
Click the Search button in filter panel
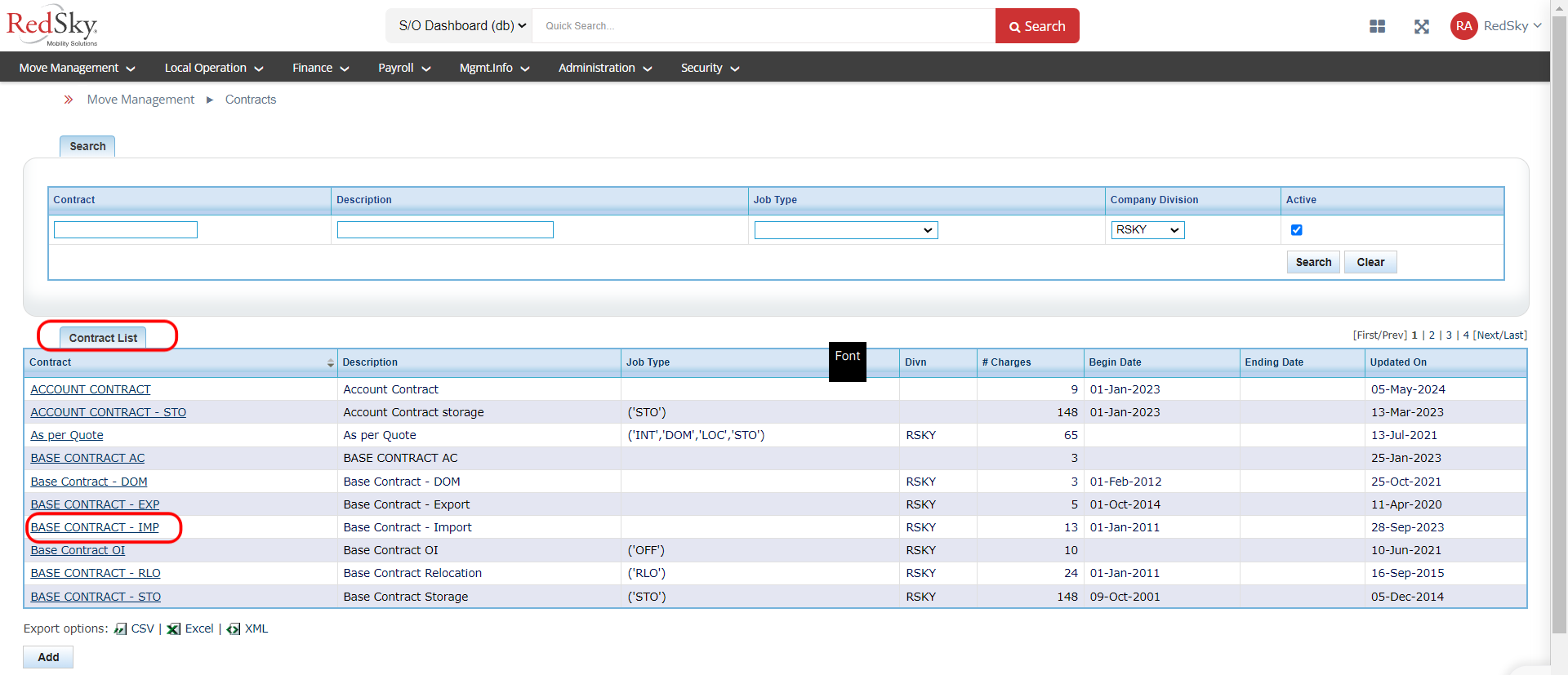[x=1313, y=262]
